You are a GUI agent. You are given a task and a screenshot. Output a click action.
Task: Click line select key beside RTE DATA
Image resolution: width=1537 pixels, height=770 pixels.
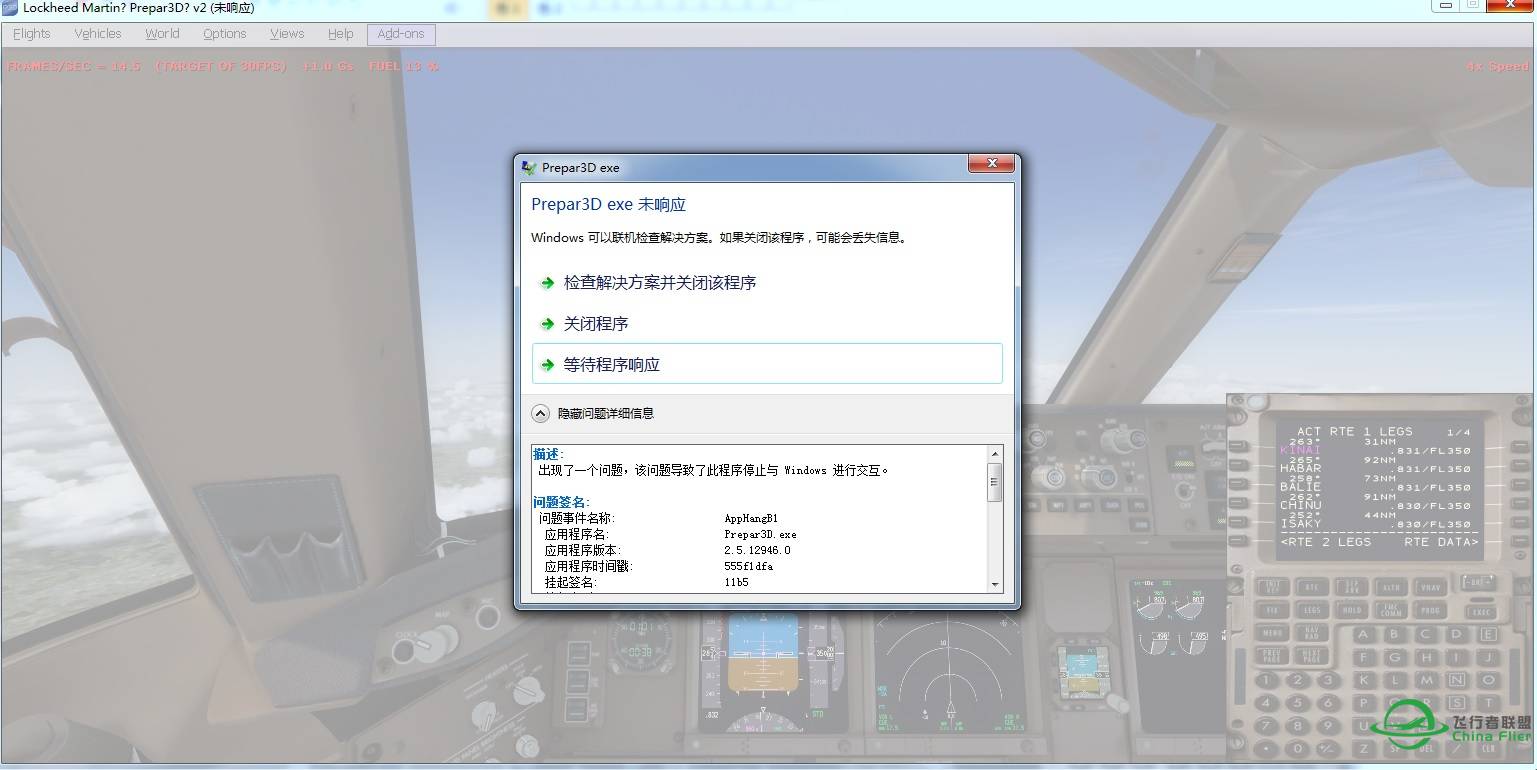click(1521, 540)
